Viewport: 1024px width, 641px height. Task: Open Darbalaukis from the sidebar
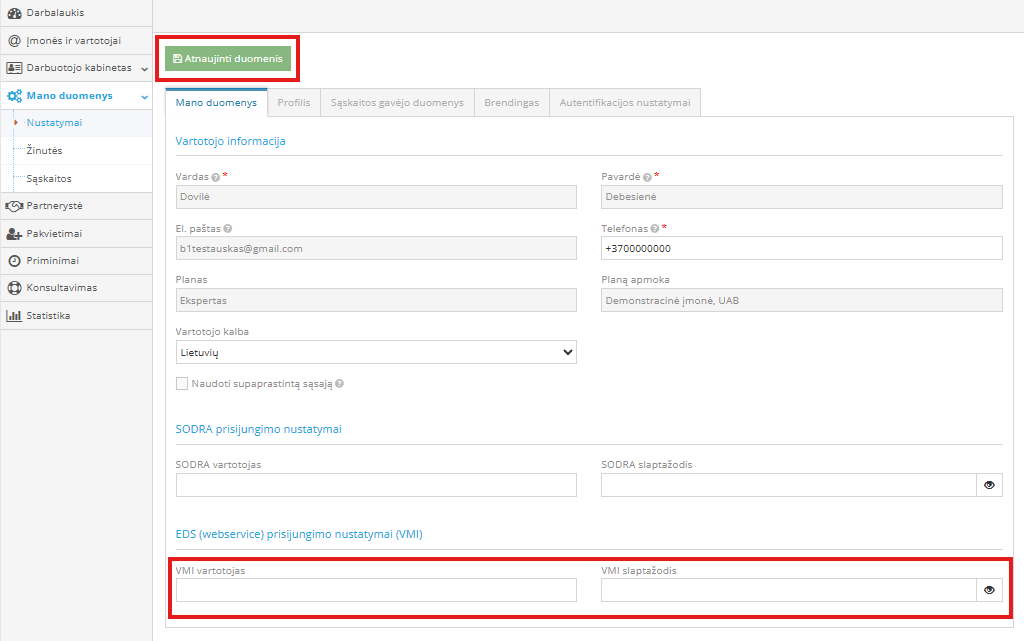click(x=54, y=13)
